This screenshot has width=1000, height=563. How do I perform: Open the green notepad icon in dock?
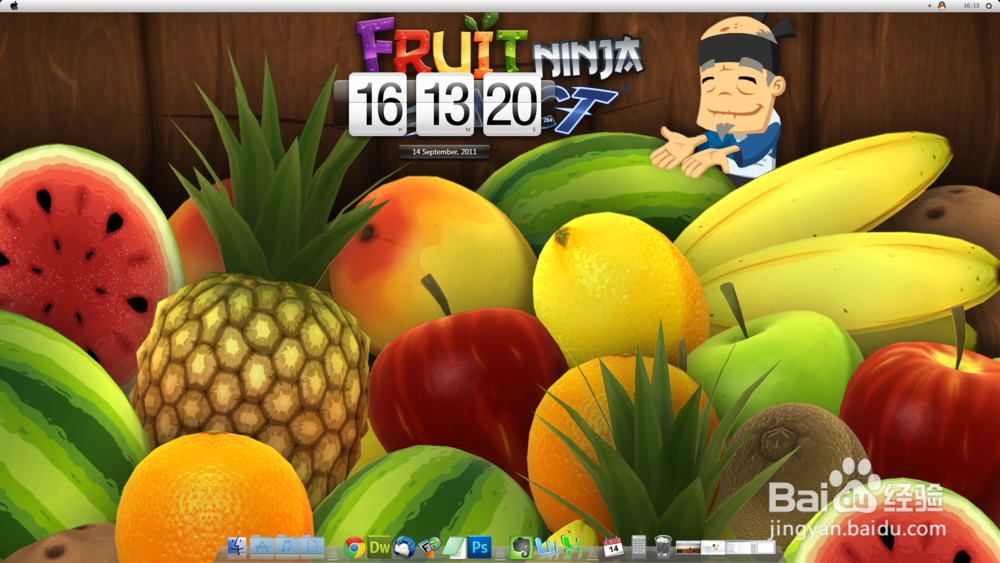[x=454, y=547]
